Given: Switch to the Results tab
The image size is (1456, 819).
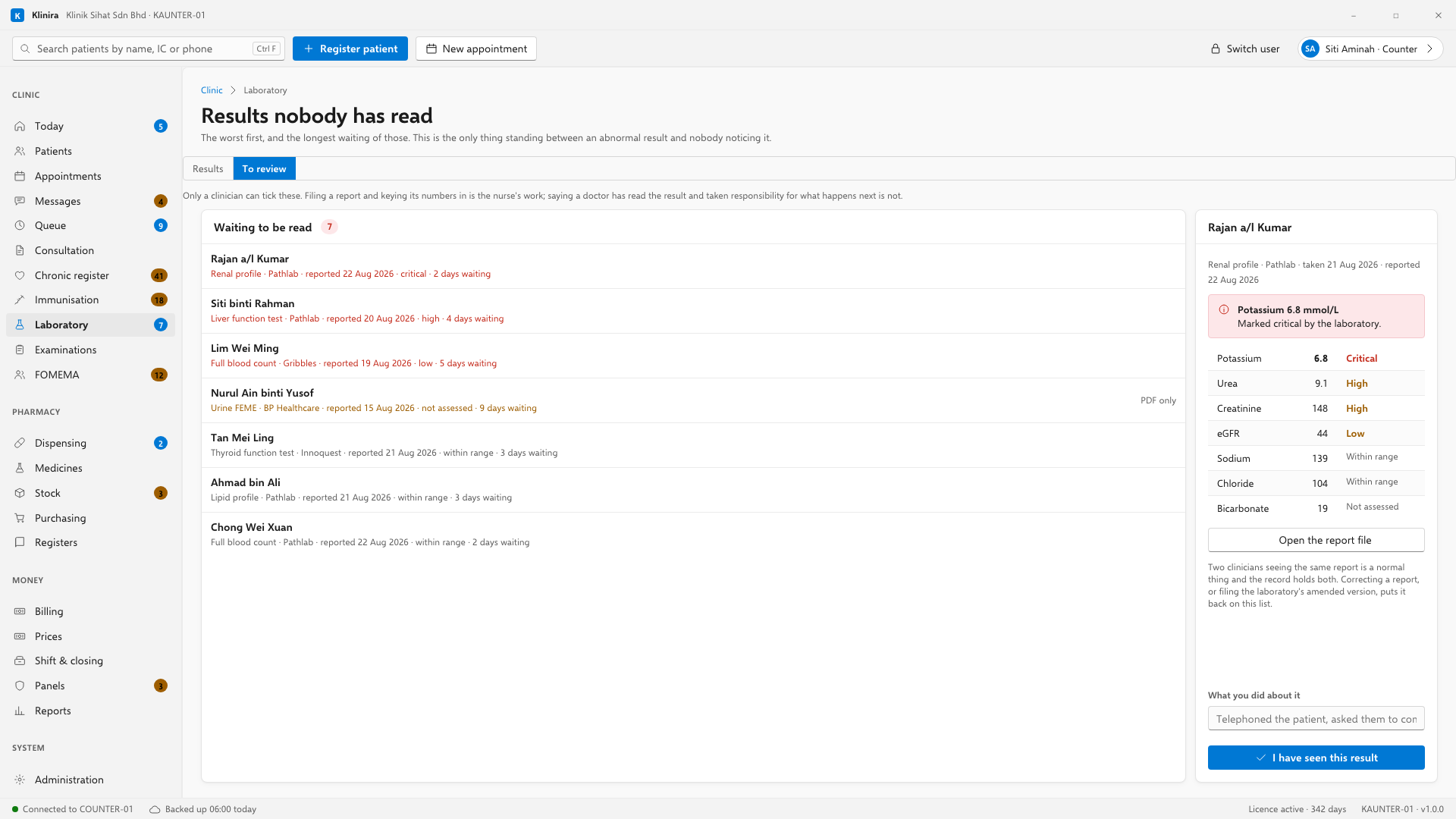Looking at the screenshot, I should 208,168.
